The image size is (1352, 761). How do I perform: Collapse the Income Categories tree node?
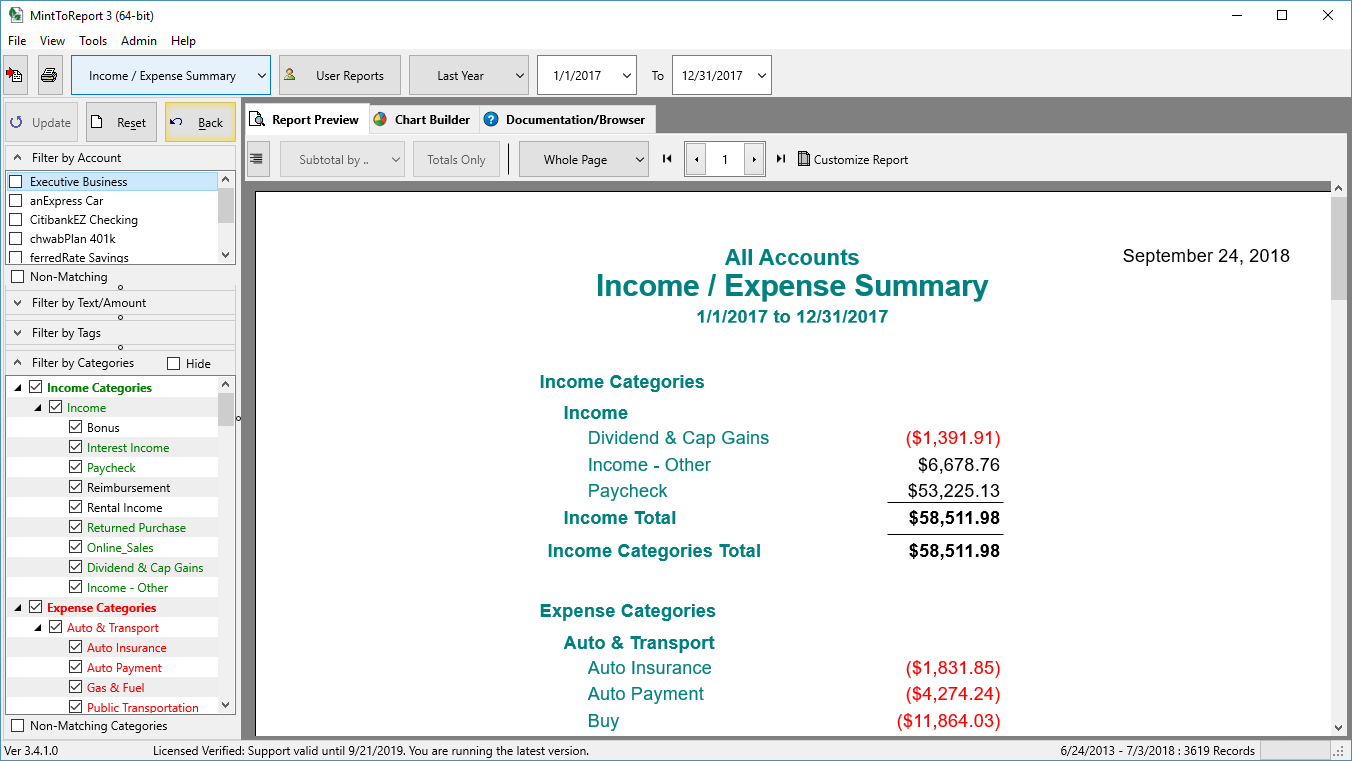coord(18,387)
